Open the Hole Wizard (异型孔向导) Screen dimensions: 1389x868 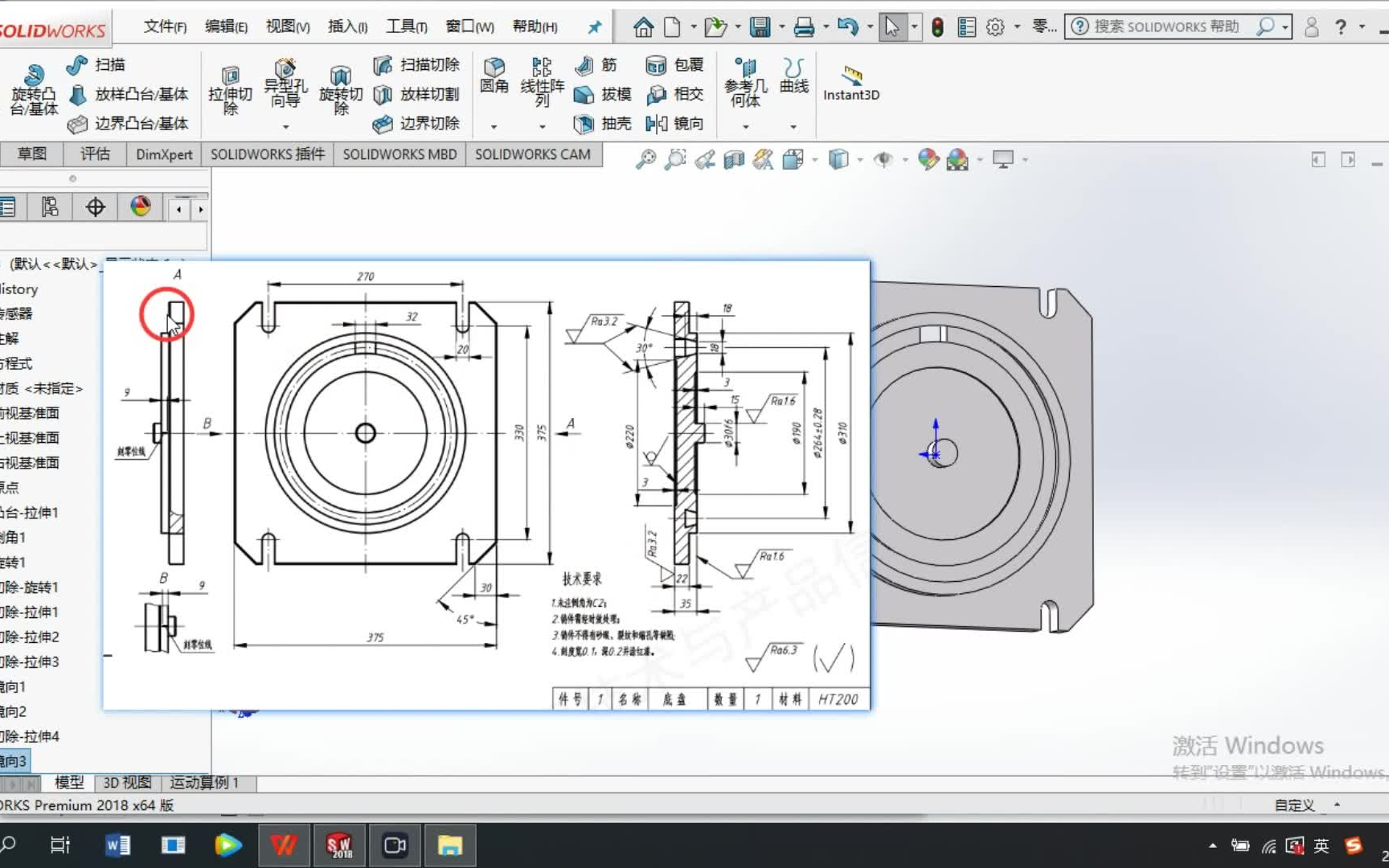pos(285,84)
